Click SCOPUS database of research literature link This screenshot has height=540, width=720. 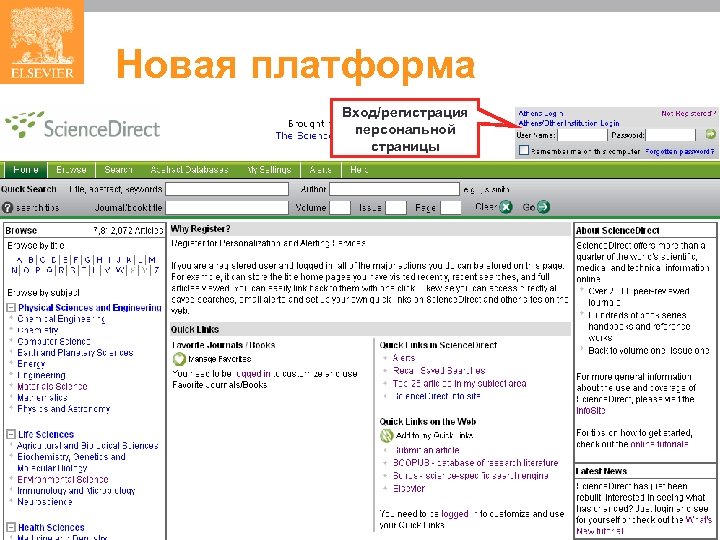pos(476,463)
